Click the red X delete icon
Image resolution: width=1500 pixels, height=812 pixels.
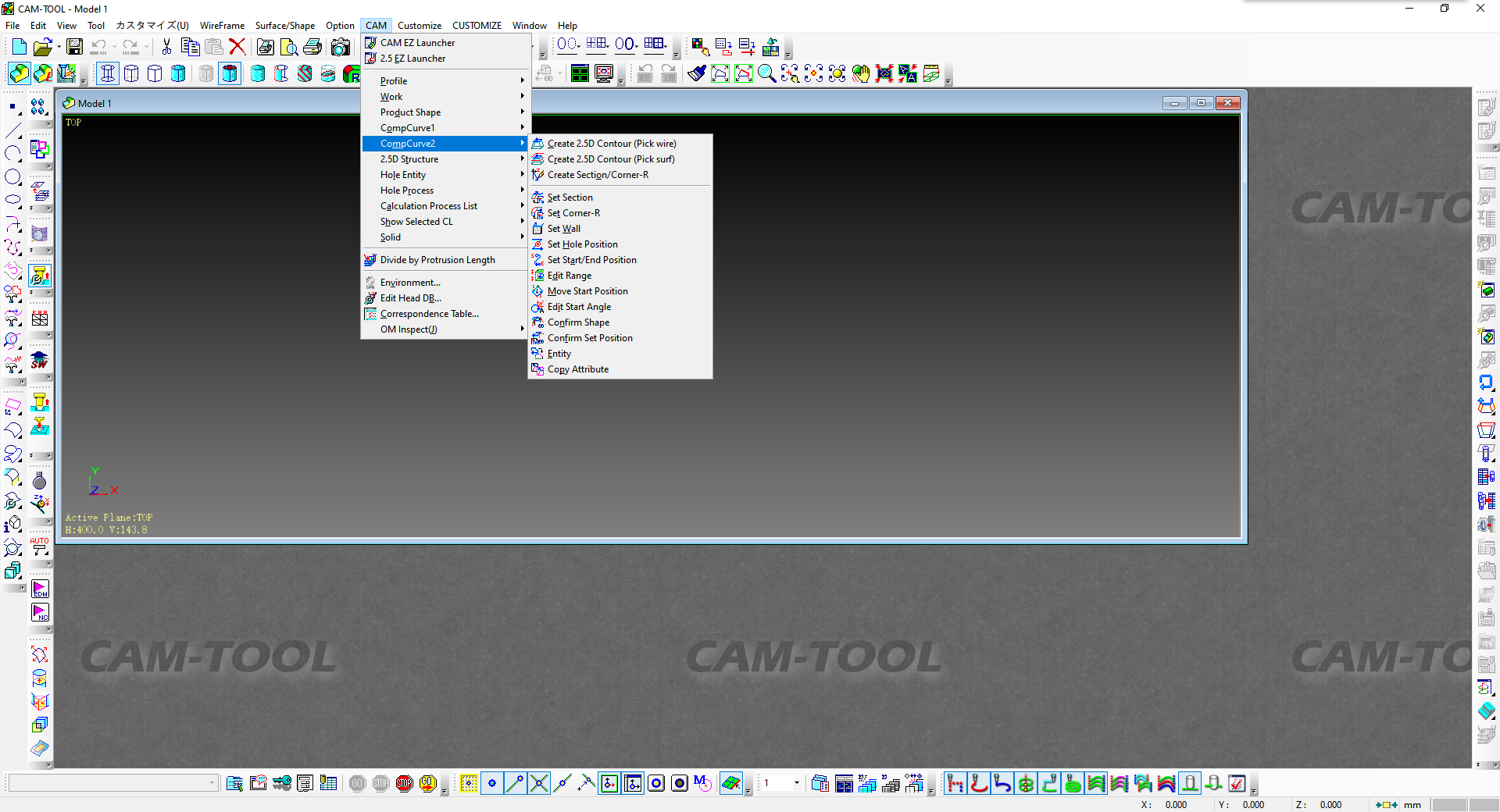(x=237, y=47)
